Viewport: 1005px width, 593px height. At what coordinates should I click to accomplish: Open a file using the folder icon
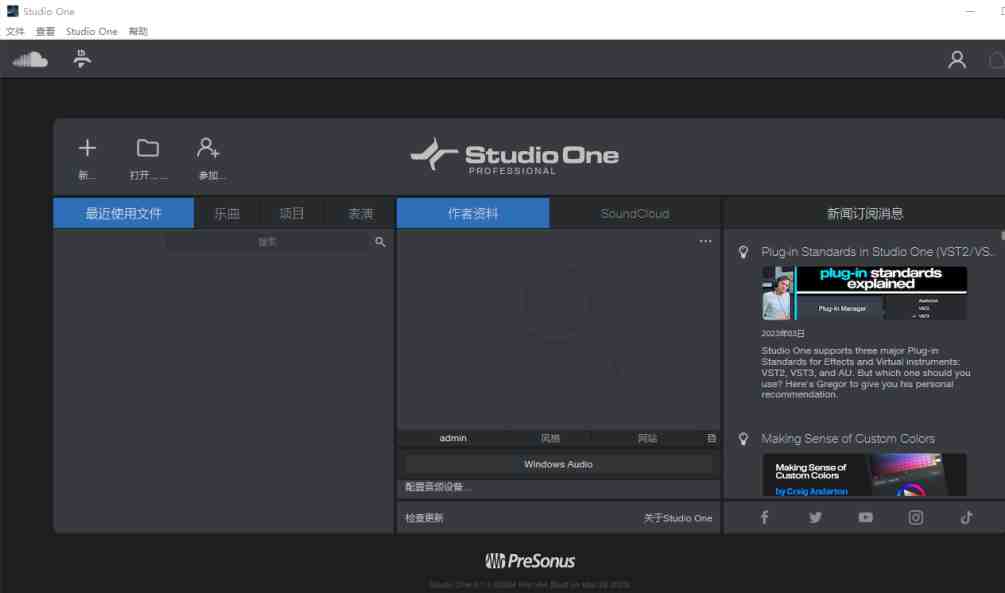[147, 147]
